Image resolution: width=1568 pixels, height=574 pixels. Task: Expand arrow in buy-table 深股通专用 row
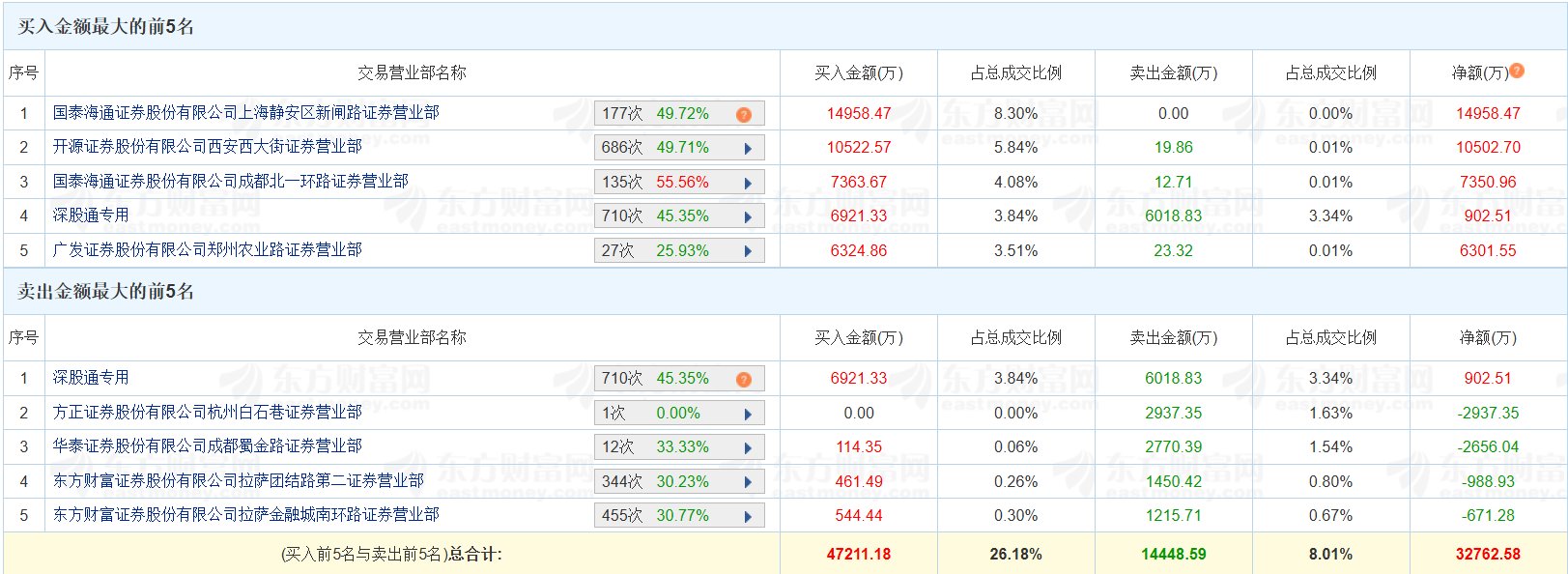pyautogui.click(x=748, y=217)
